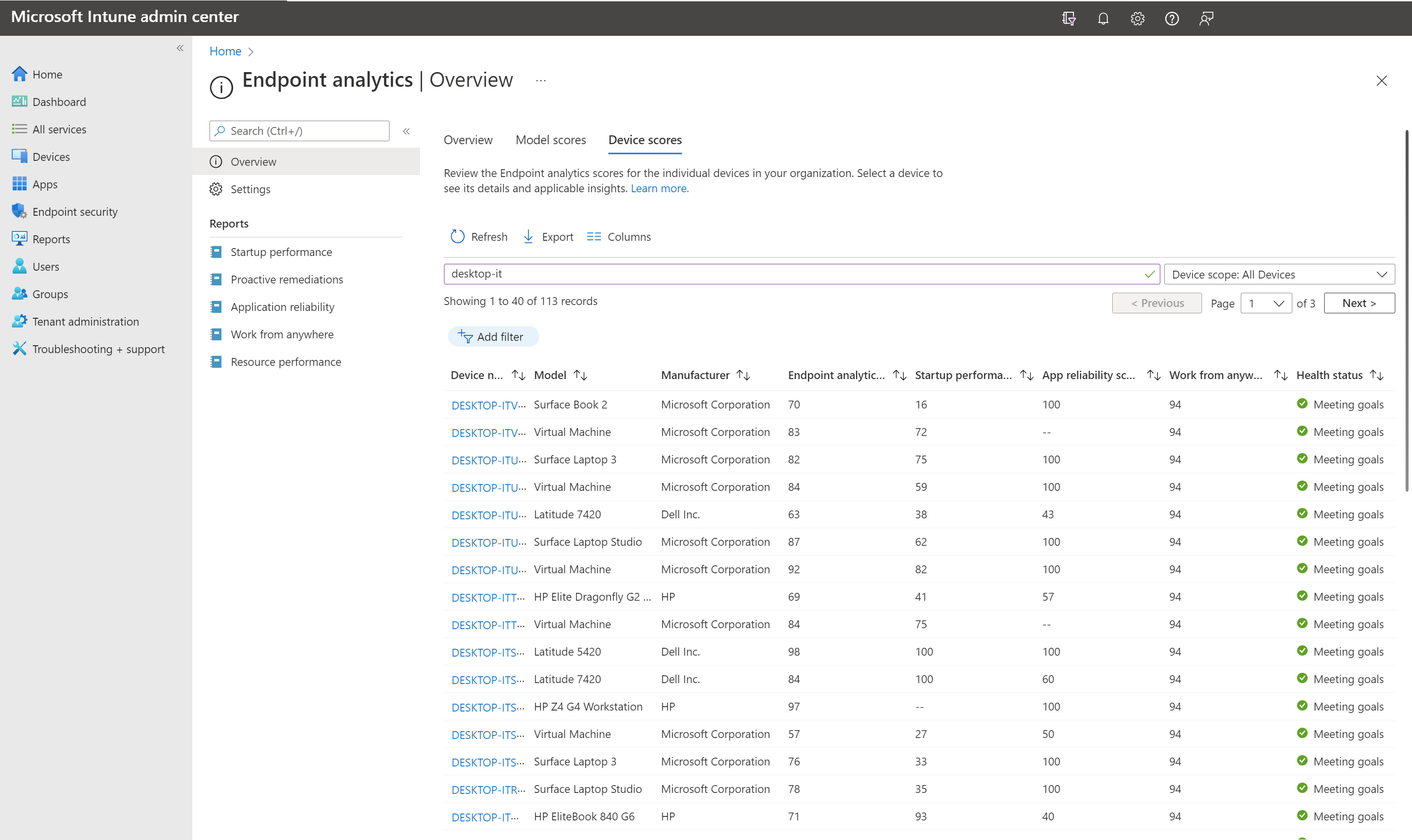Open Startup performance report

tap(281, 252)
